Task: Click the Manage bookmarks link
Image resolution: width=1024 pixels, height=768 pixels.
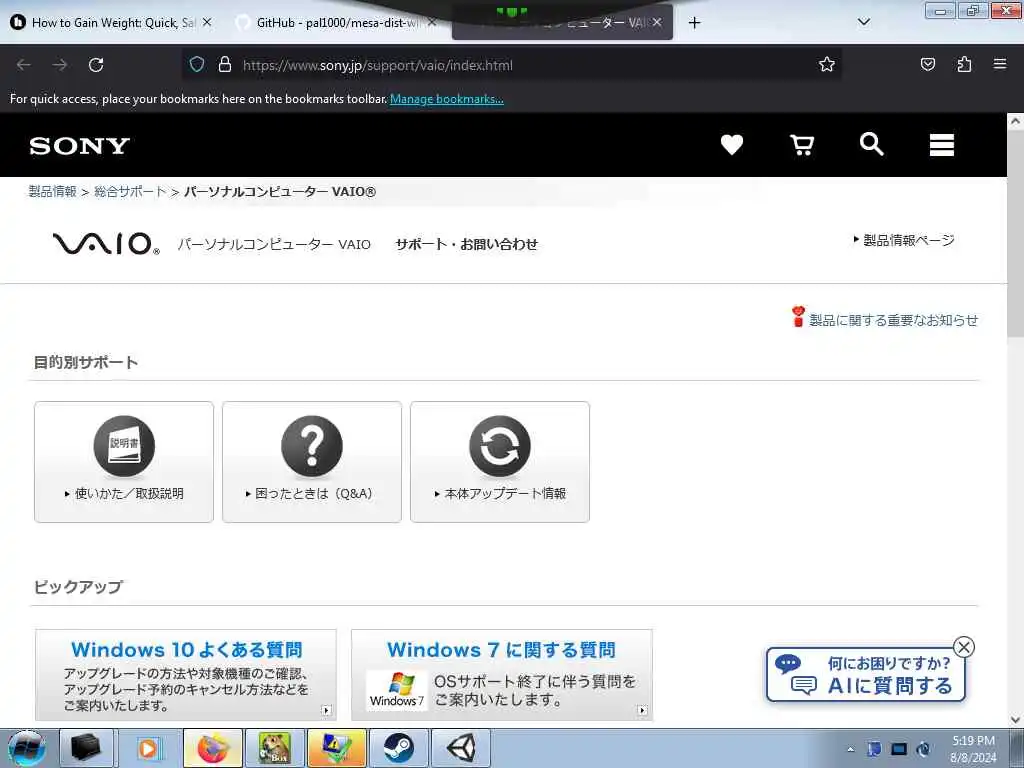Action: [x=447, y=99]
